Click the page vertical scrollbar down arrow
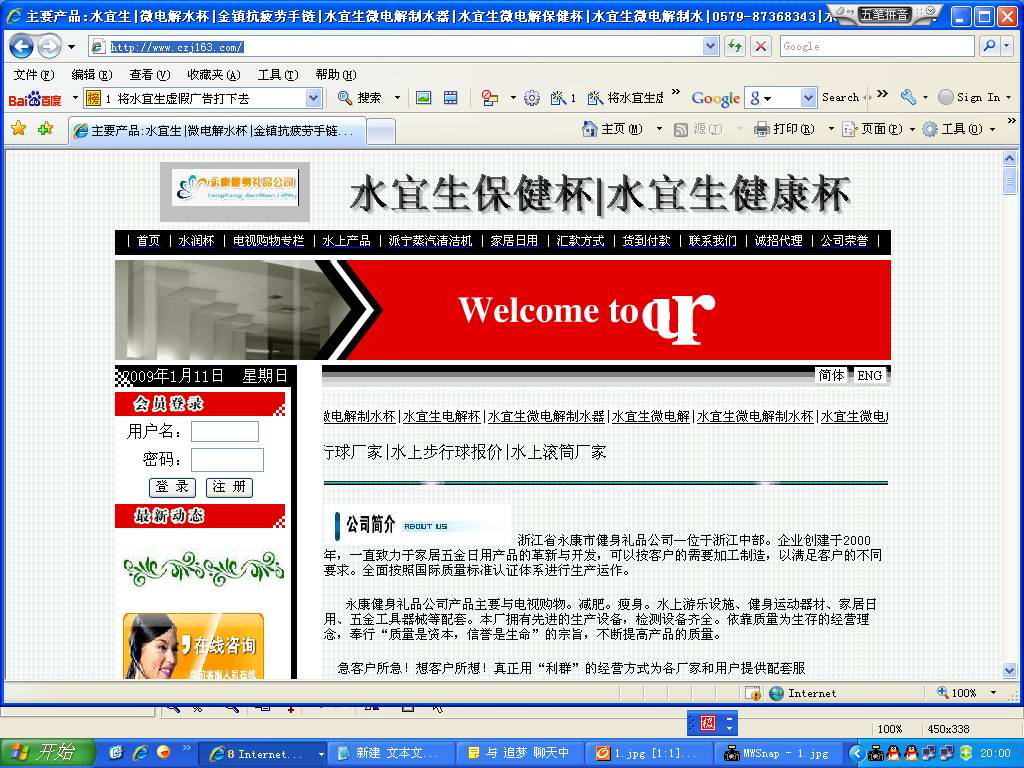The height and width of the screenshot is (768, 1024). pyautogui.click(x=1010, y=670)
